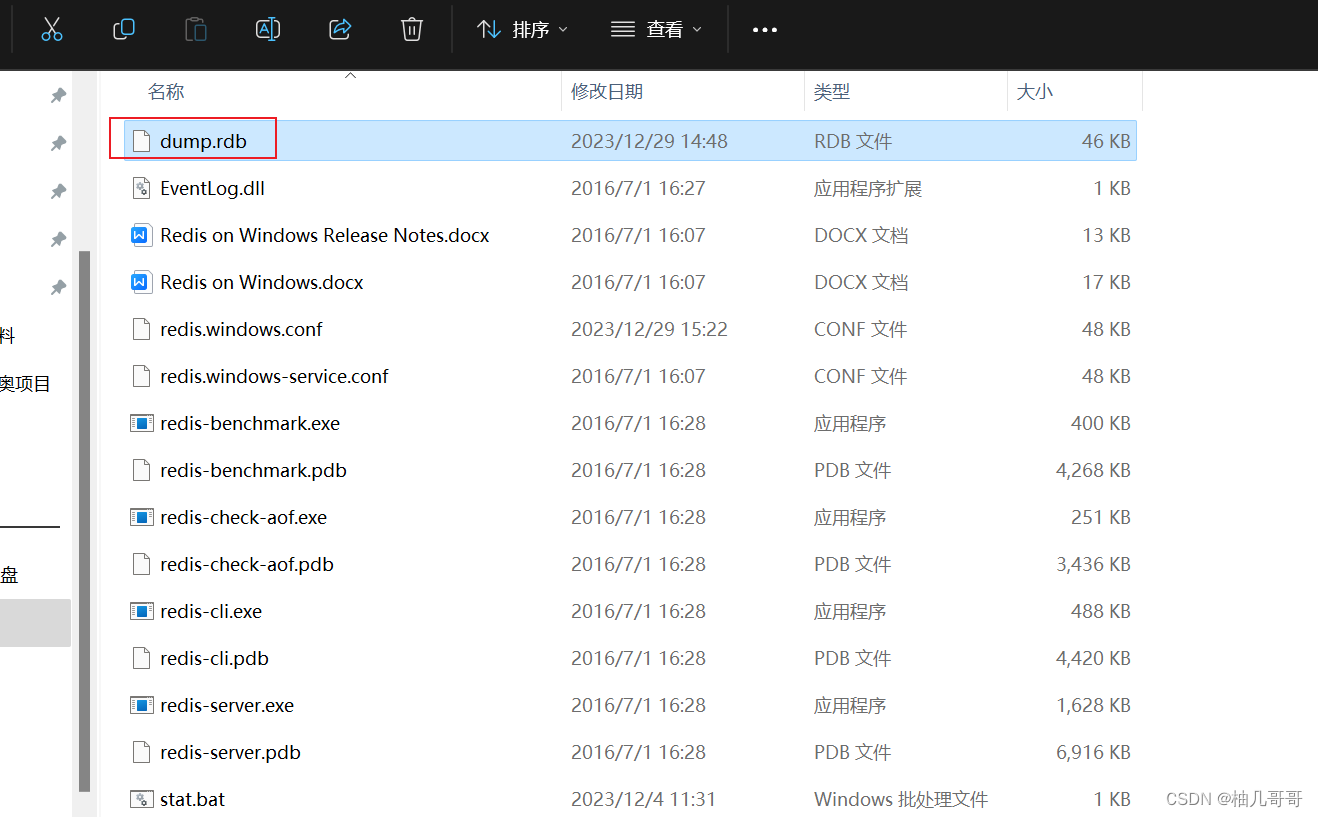Image resolution: width=1318 pixels, height=817 pixels.
Task: Click the 6,916 KB size cell
Action: click(1093, 752)
